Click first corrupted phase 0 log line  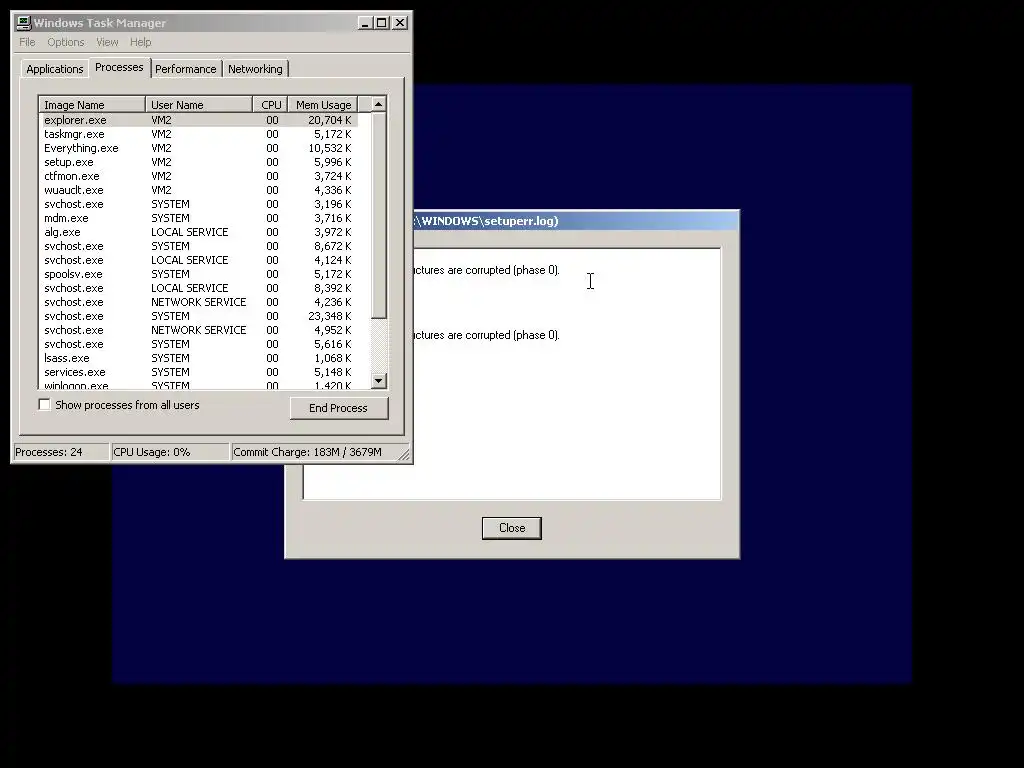pyautogui.click(x=487, y=270)
